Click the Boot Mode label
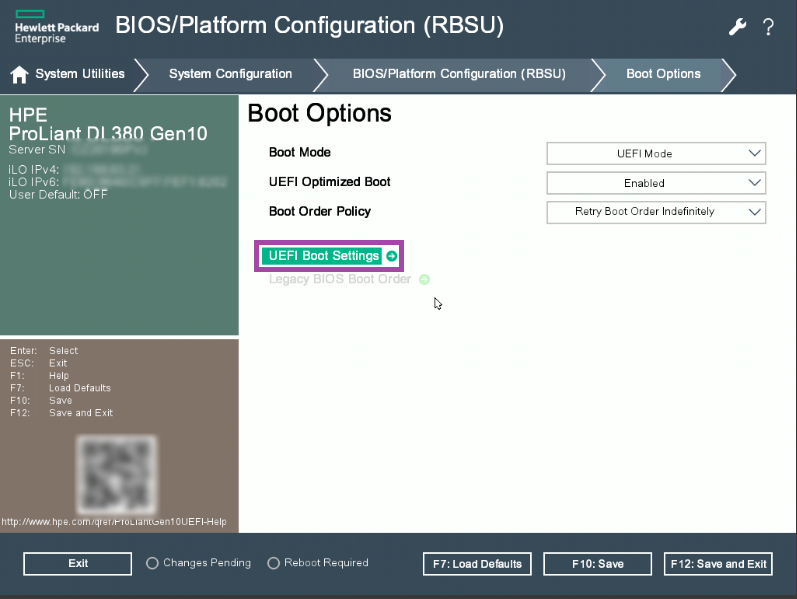This screenshot has height=599, width=797. pos(300,153)
